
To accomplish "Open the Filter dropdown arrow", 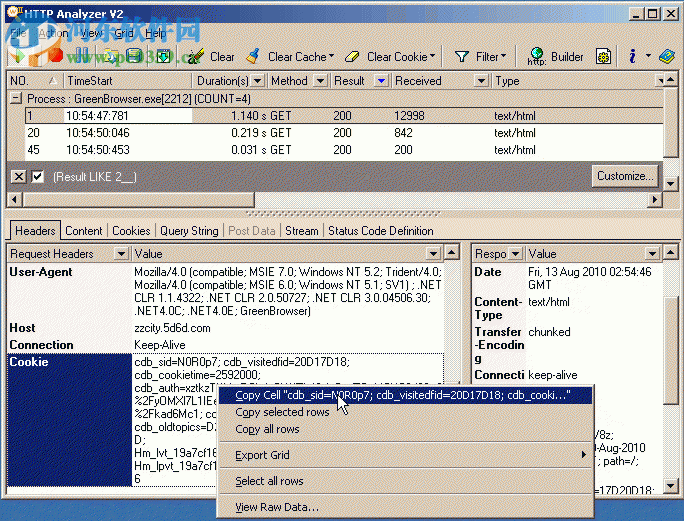I will point(503,56).
